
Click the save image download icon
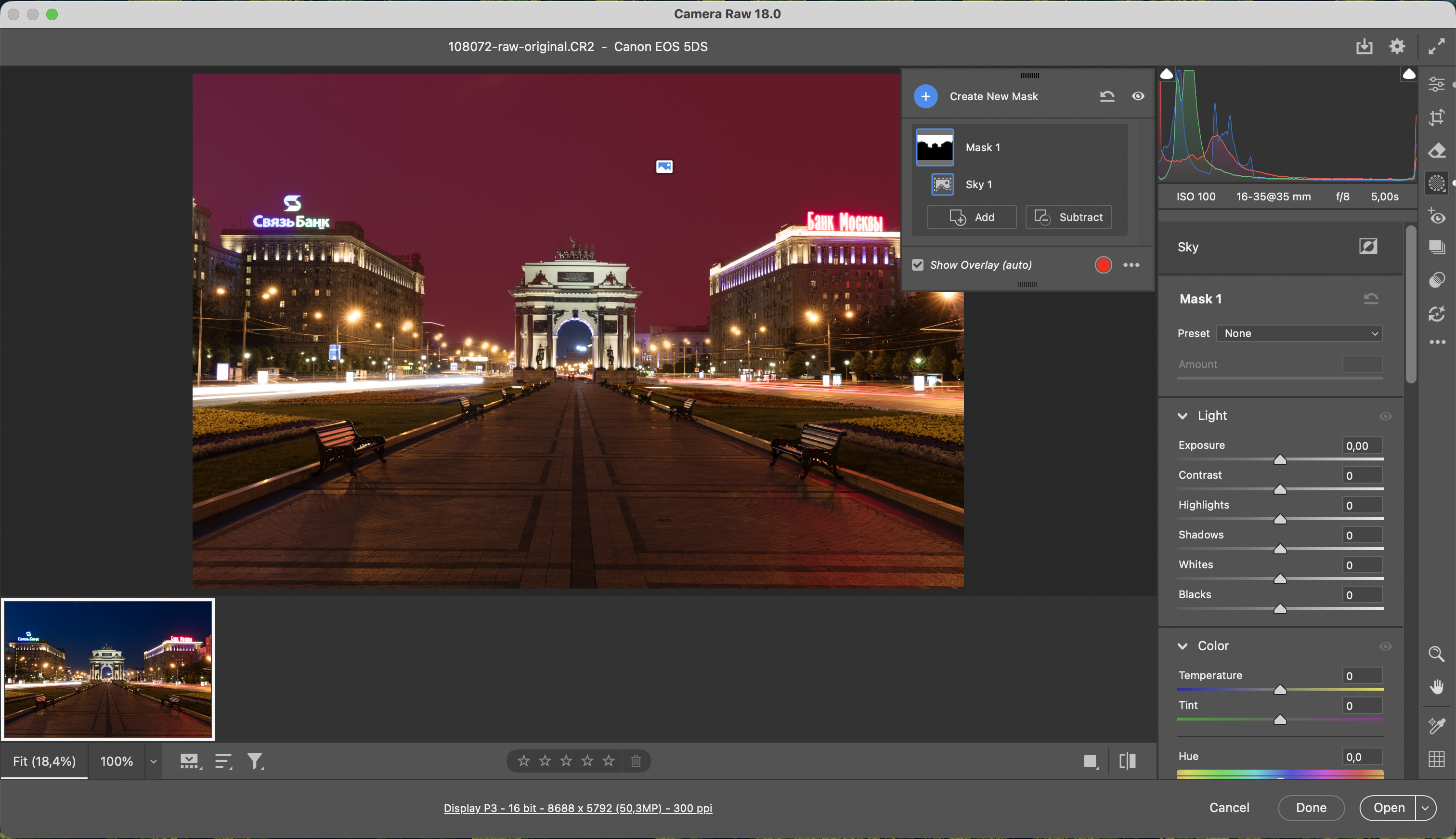(x=1364, y=46)
